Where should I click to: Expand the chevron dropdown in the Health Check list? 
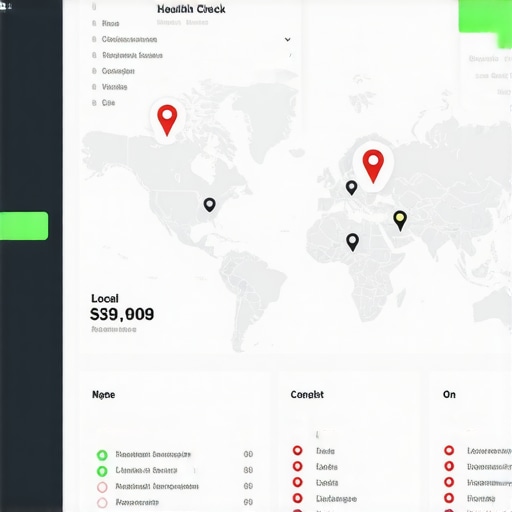pyautogui.click(x=287, y=39)
